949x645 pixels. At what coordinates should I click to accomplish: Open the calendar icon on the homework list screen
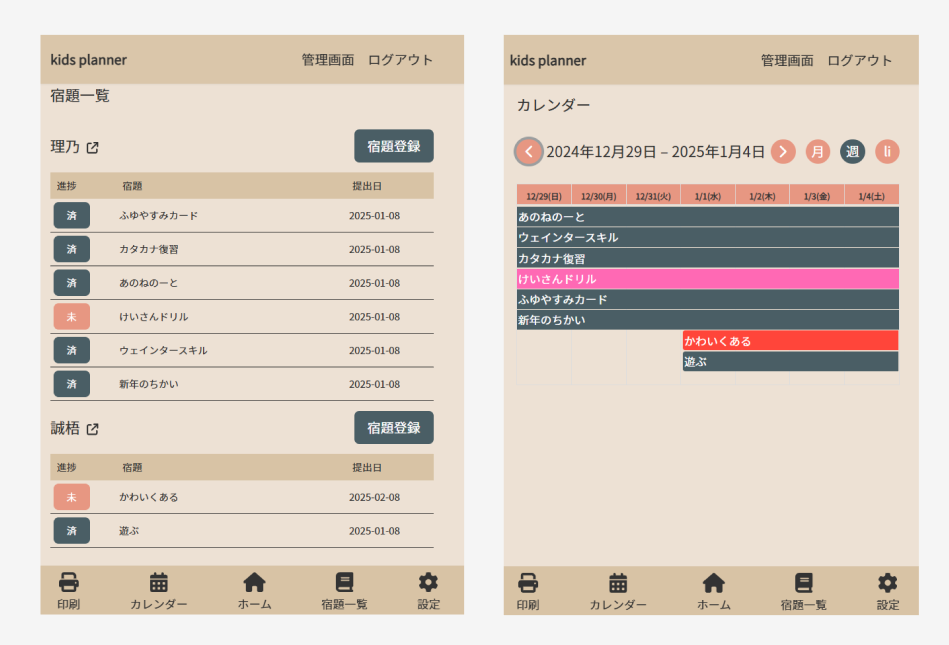(158, 583)
